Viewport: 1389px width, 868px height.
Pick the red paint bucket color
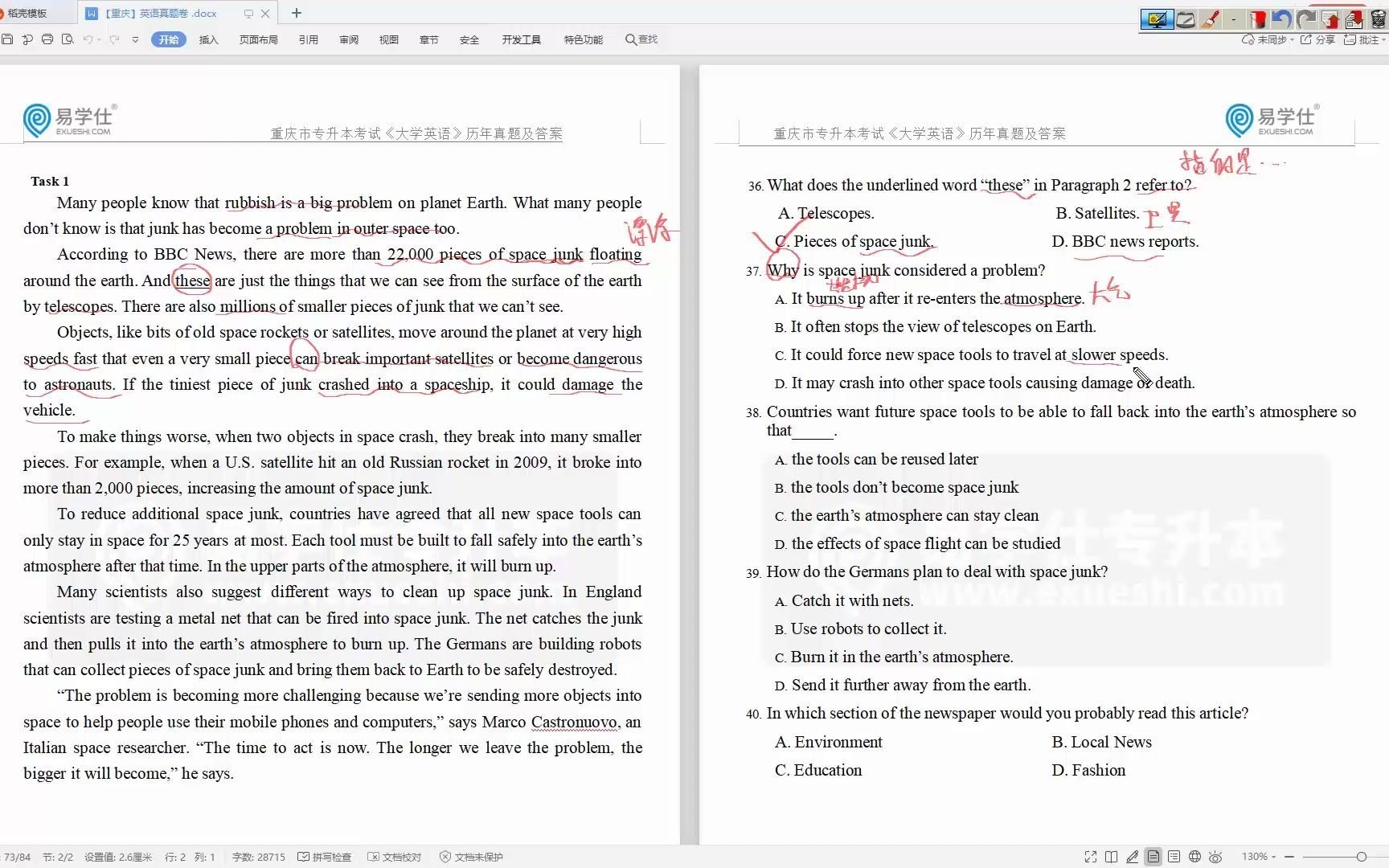click(x=1258, y=19)
